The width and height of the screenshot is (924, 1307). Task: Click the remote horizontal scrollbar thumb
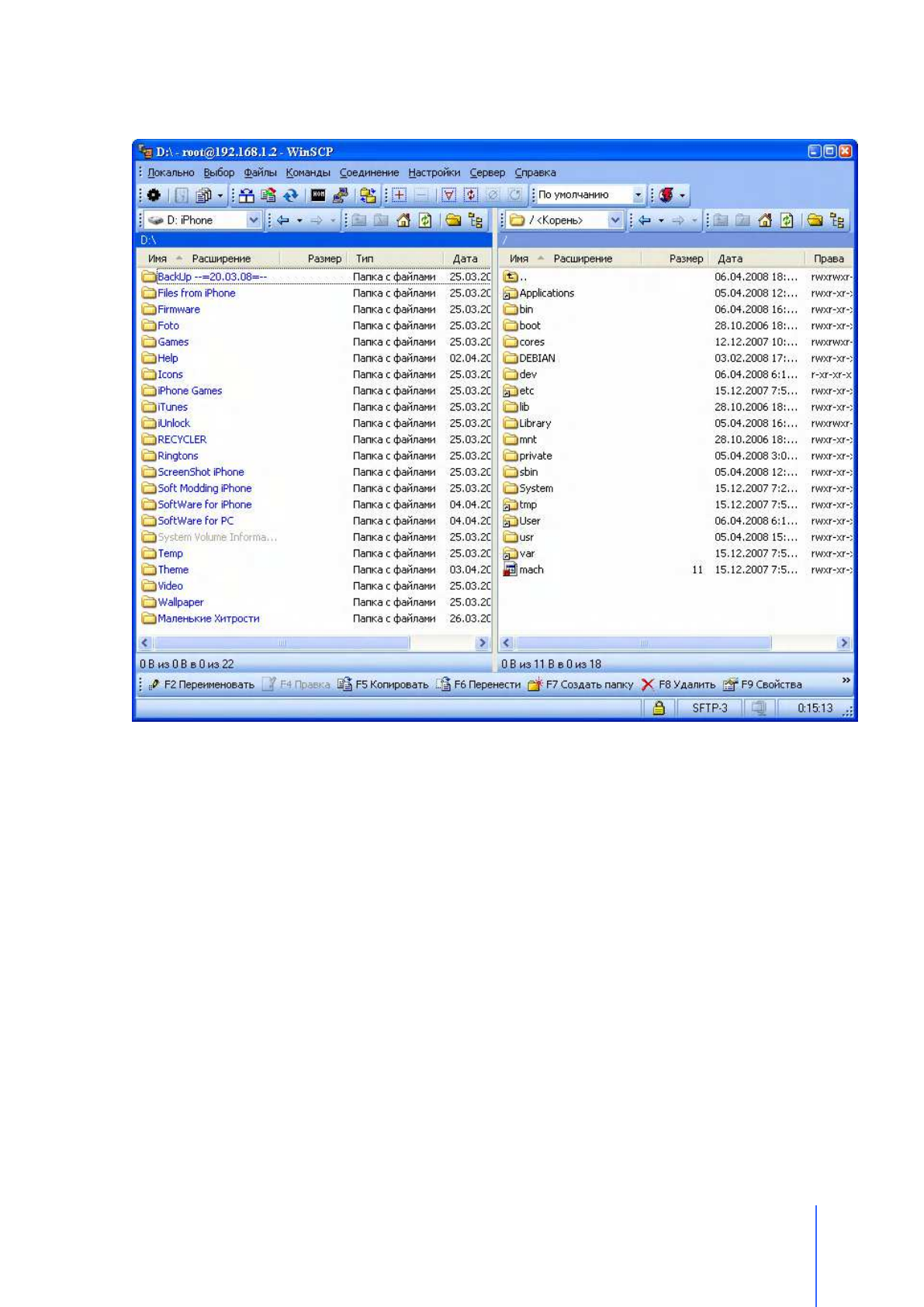point(644,643)
